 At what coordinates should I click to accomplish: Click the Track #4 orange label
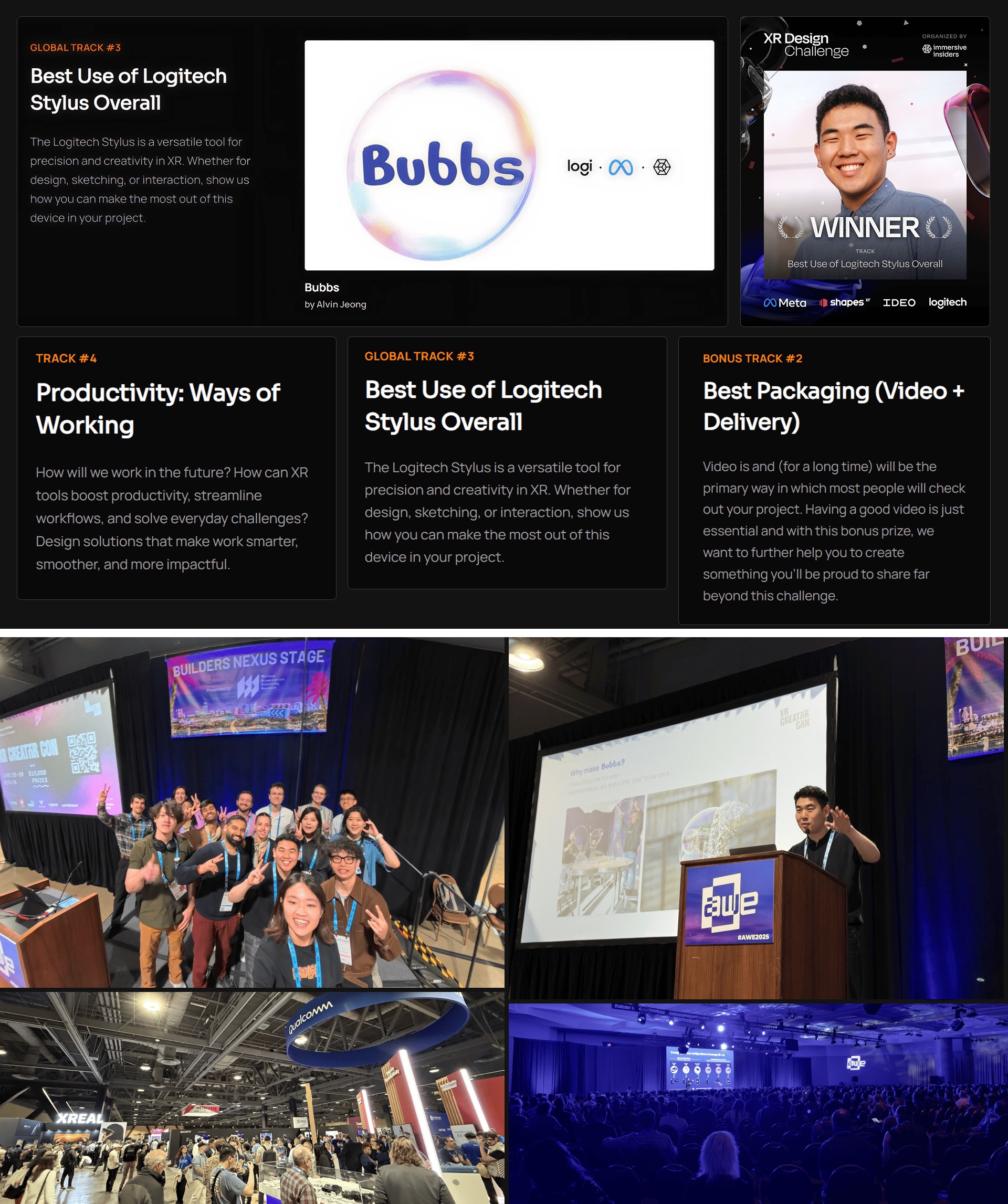coord(66,358)
